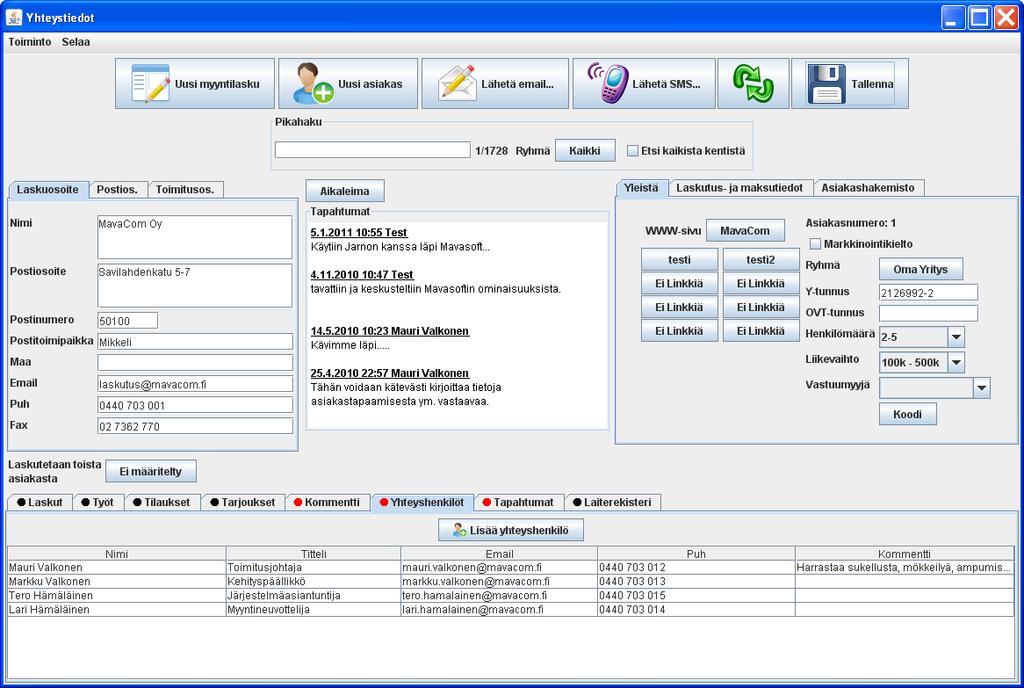The height and width of the screenshot is (688, 1024).
Task: Click the Nimi field containing MavaCom Oy
Action: point(195,237)
